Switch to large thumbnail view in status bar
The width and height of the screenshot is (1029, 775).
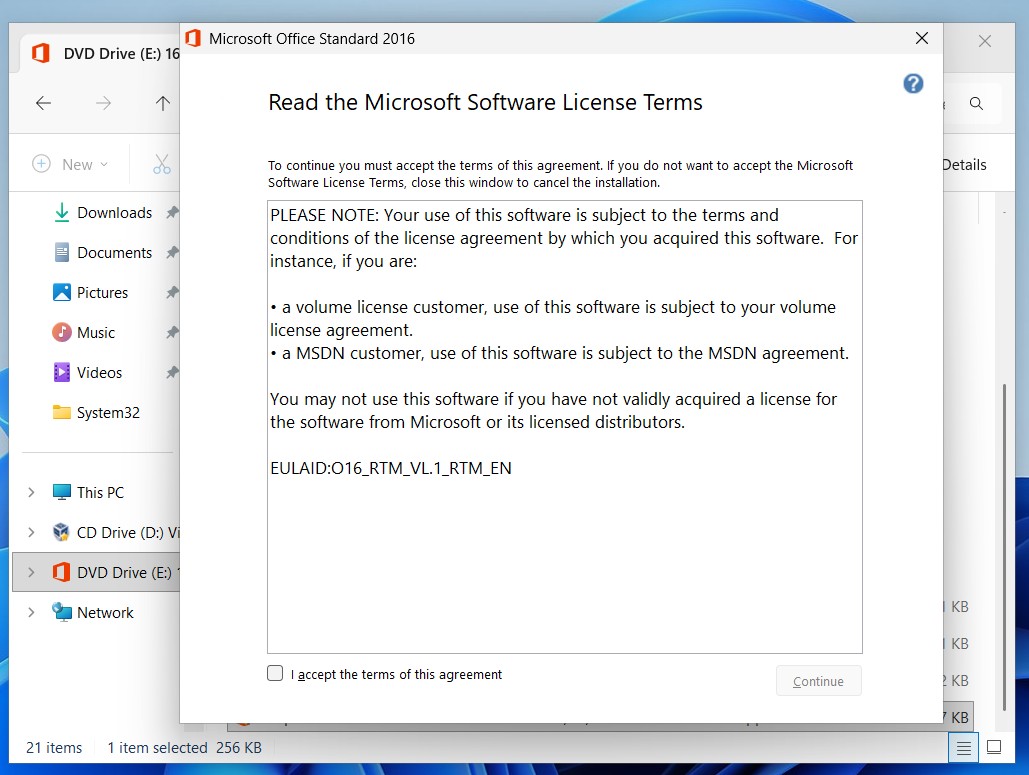click(994, 747)
